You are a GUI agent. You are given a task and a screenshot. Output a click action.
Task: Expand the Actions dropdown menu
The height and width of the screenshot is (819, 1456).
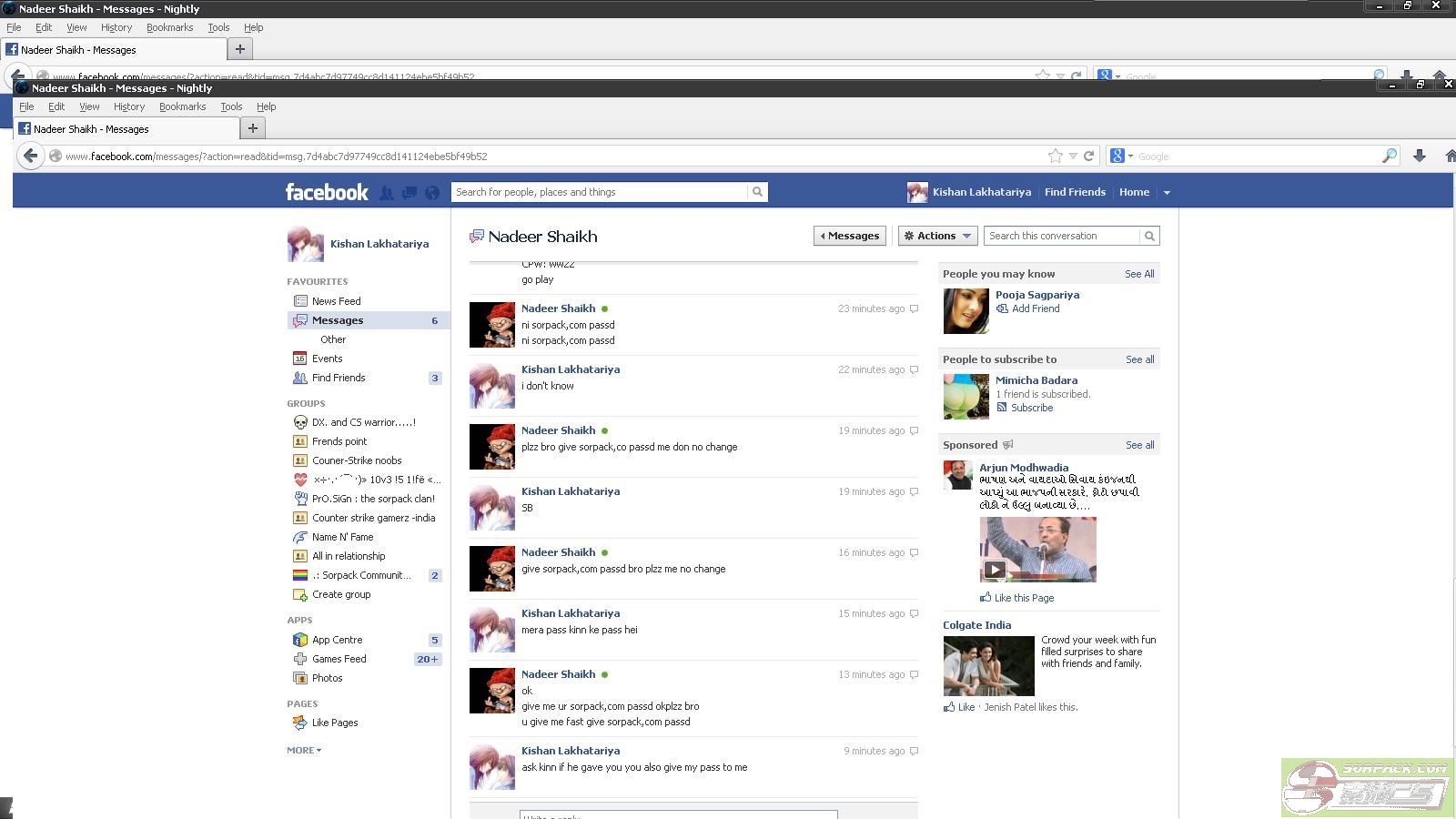tap(937, 236)
